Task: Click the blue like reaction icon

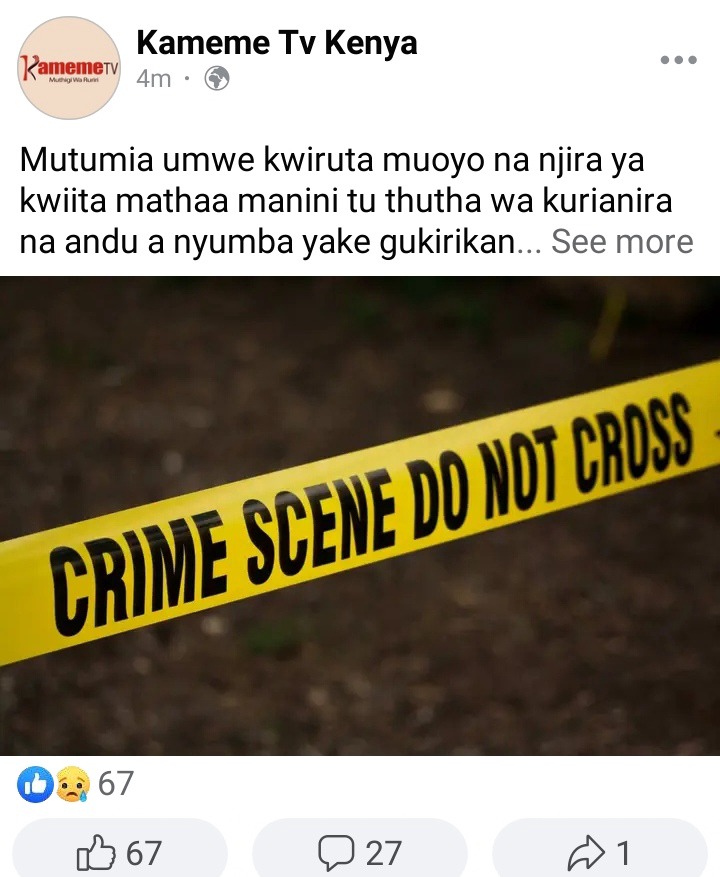Action: pyautogui.click(x=36, y=784)
